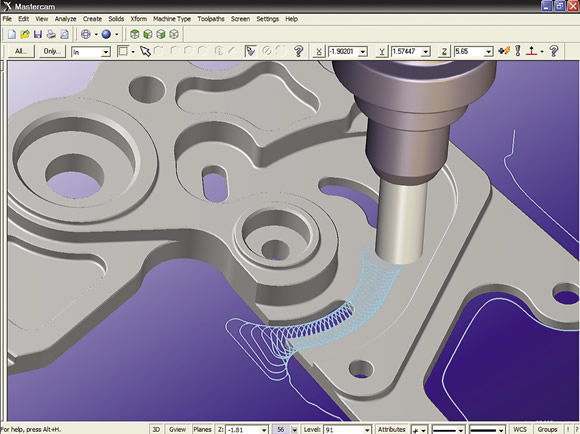Open the status bar Z depth -1.81 dropdown

[x=264, y=430]
